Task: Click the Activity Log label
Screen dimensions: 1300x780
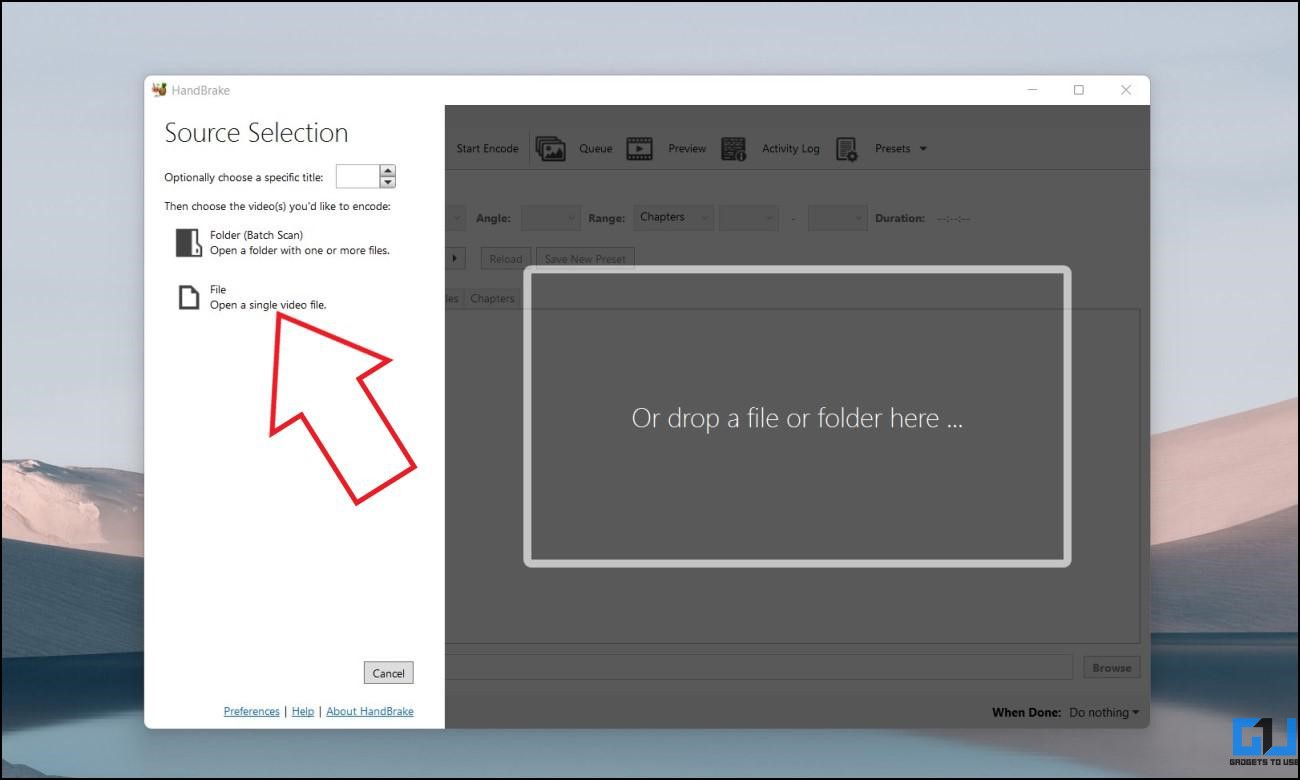Action: pos(790,149)
